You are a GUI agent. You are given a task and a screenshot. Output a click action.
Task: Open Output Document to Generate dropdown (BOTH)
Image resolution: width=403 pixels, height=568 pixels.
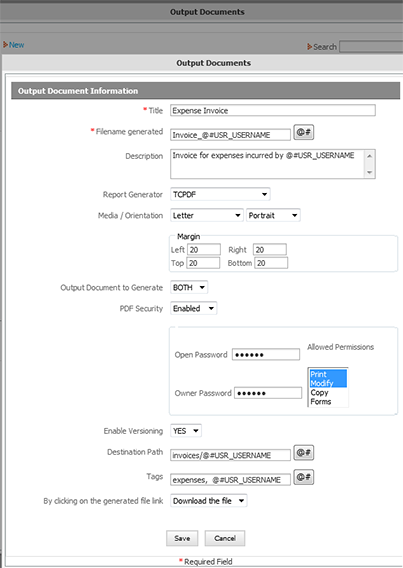coord(189,288)
